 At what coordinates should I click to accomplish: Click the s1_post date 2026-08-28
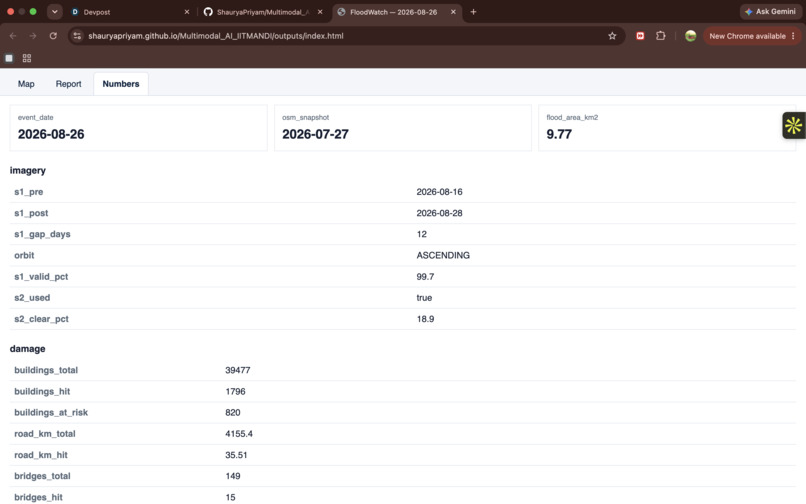[x=439, y=213]
